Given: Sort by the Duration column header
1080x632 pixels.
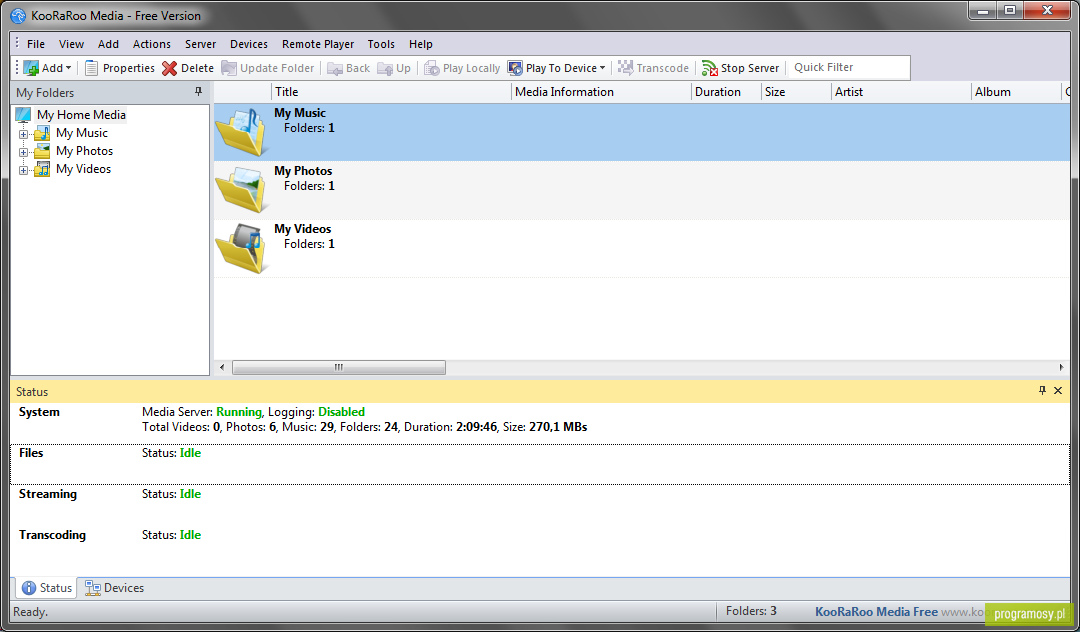Looking at the screenshot, I should click(727, 92).
